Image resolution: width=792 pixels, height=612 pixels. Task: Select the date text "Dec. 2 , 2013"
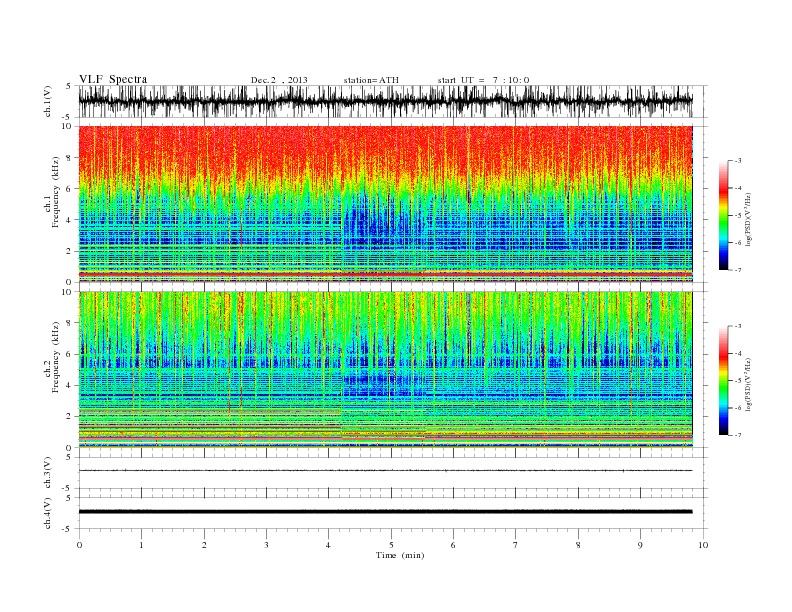pos(279,80)
